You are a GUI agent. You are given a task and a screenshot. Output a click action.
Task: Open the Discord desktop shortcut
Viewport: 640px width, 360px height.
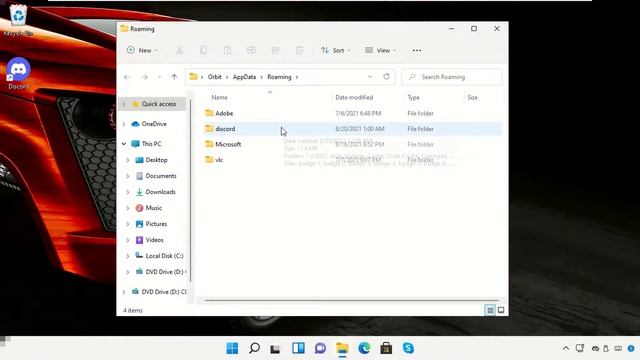(x=18, y=73)
